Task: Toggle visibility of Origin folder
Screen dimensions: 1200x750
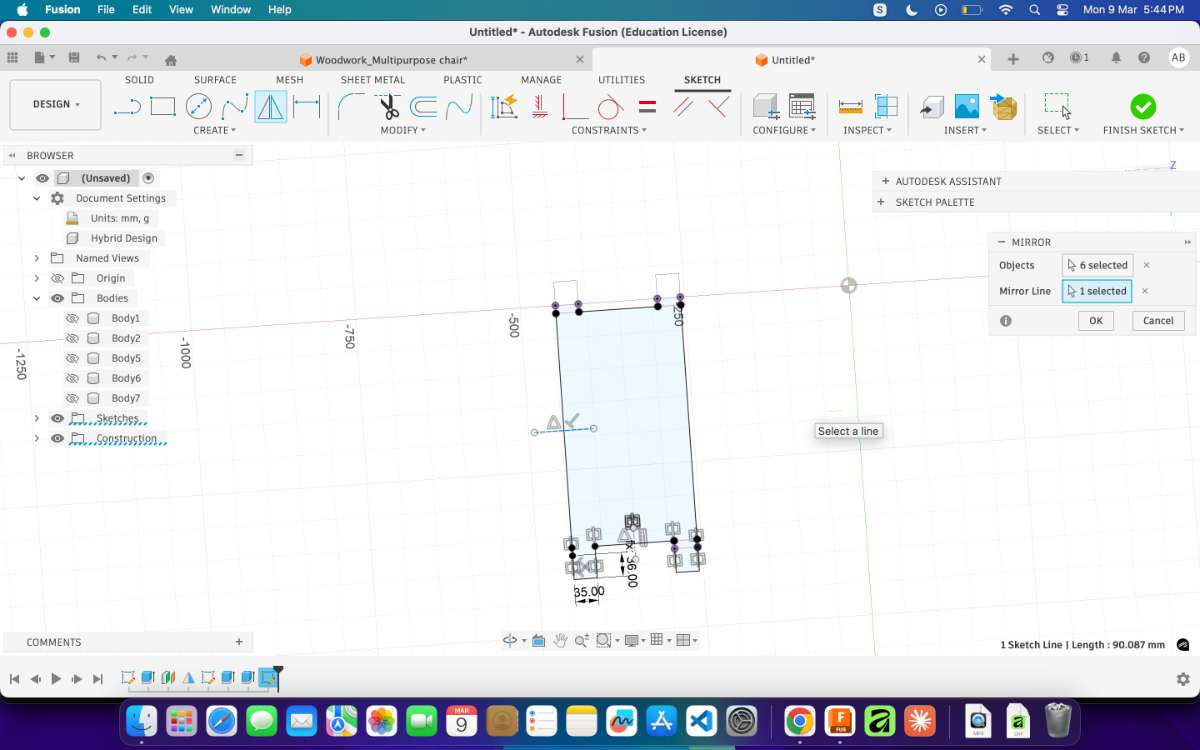Action: tap(57, 278)
